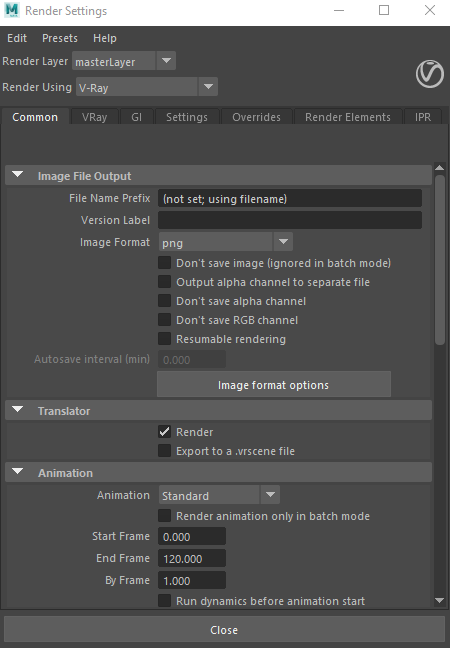Click the scrollbar up arrow

point(440,168)
